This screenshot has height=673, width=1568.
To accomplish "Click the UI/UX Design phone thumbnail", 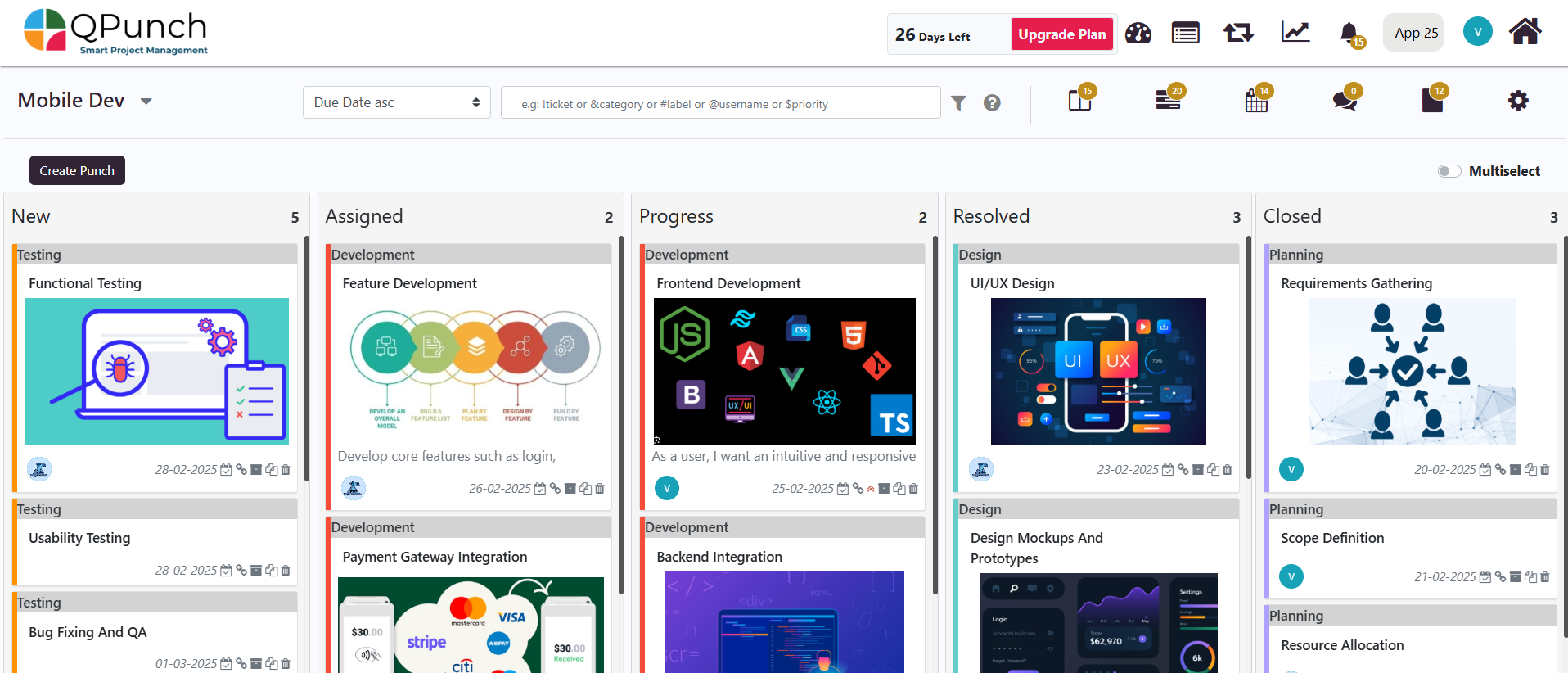I will point(1098,372).
